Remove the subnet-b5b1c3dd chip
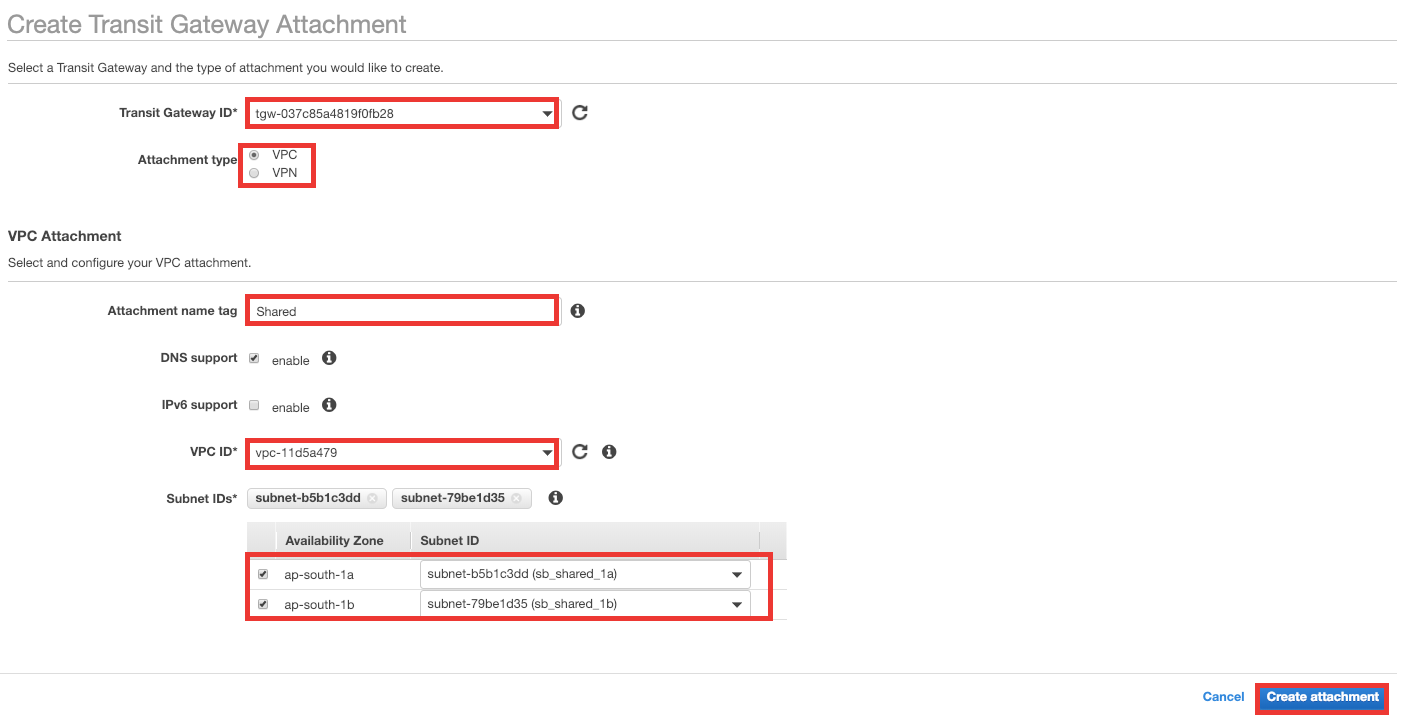The width and height of the screenshot is (1413, 725). point(374,498)
